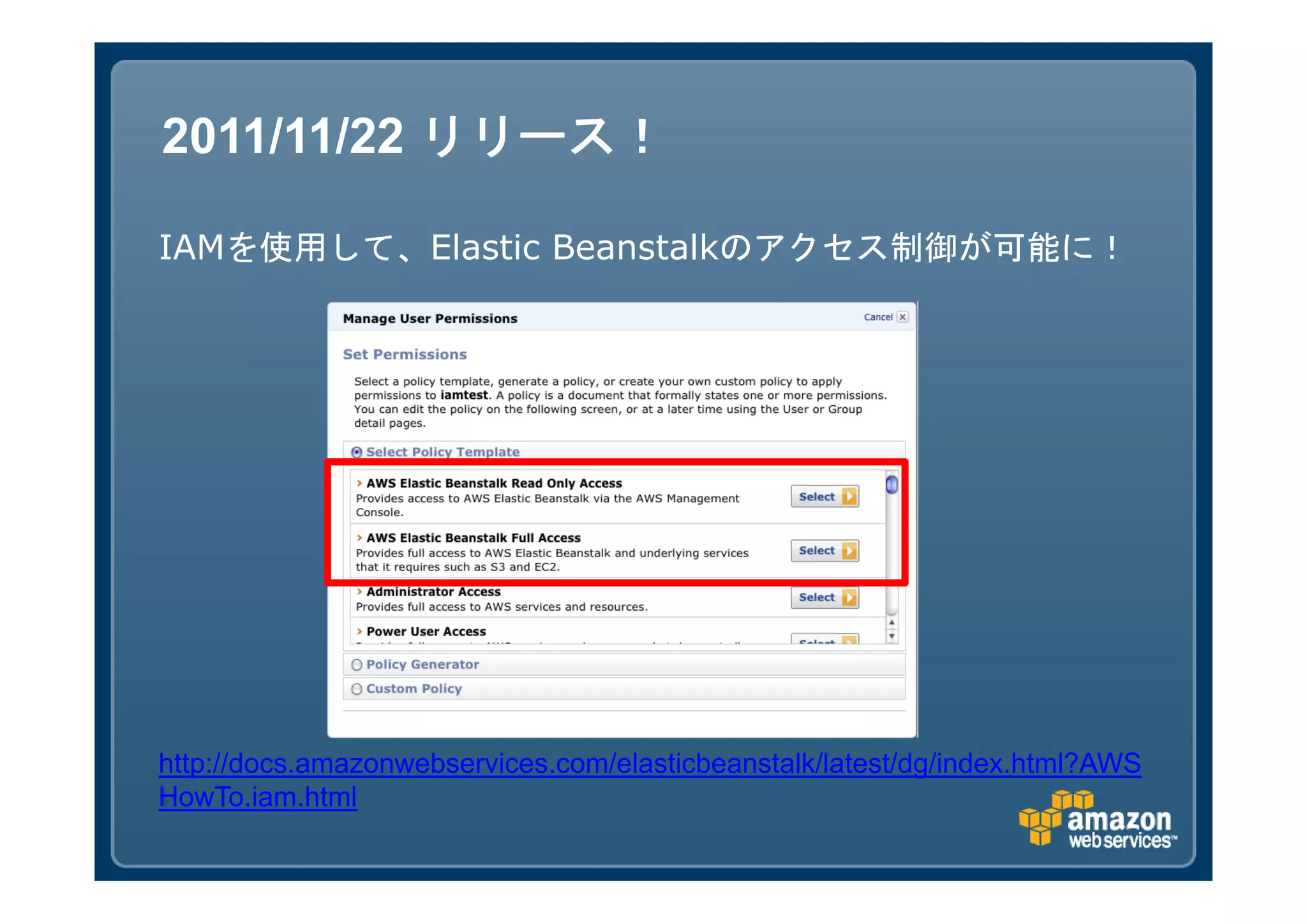Click the orange arrow on the Administrator Access Select button
The image size is (1307, 924).
pos(849,597)
